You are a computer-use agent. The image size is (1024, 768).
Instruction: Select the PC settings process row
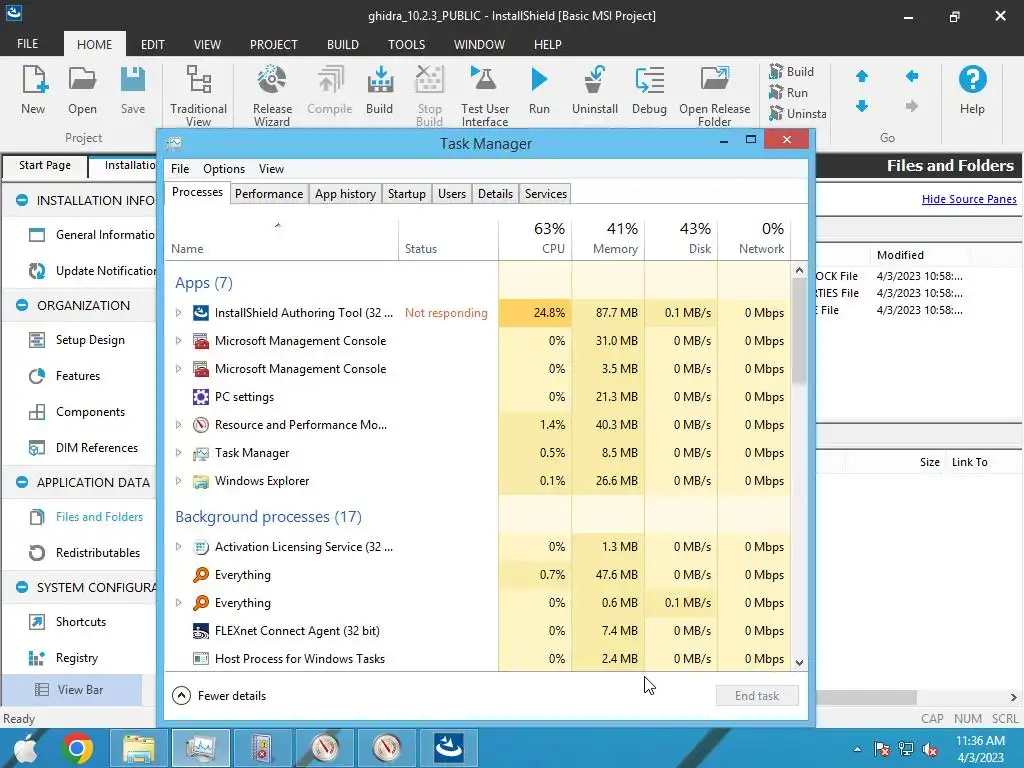(x=478, y=397)
